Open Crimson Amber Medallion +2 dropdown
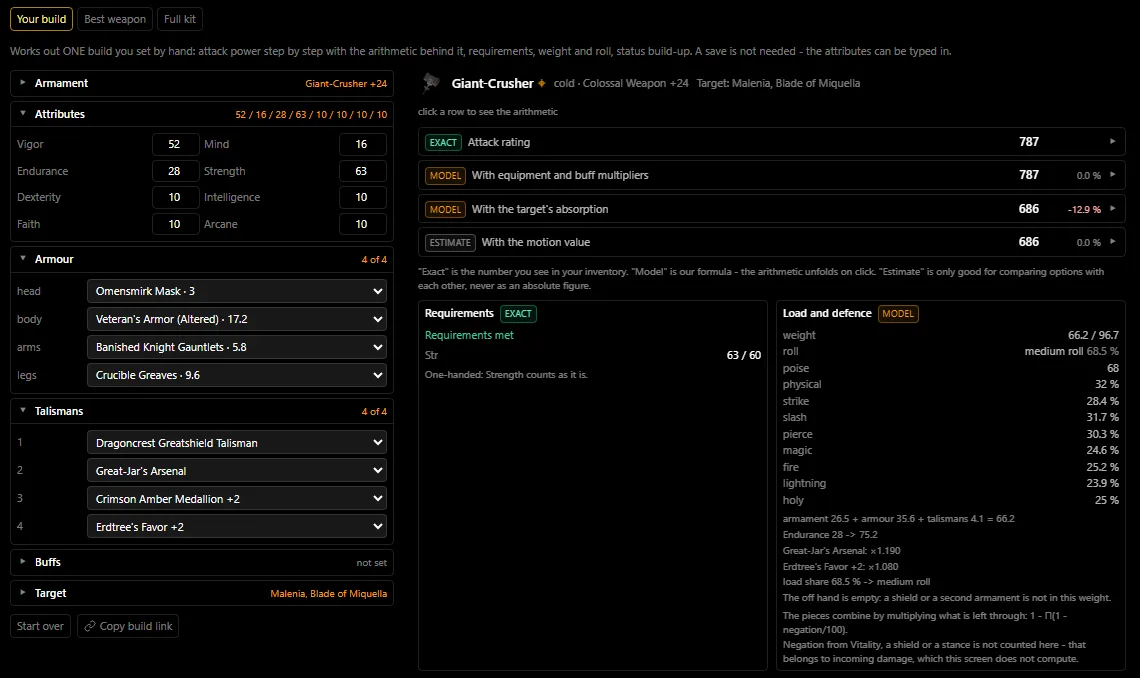Viewport: 1140px width, 678px height. pos(236,499)
